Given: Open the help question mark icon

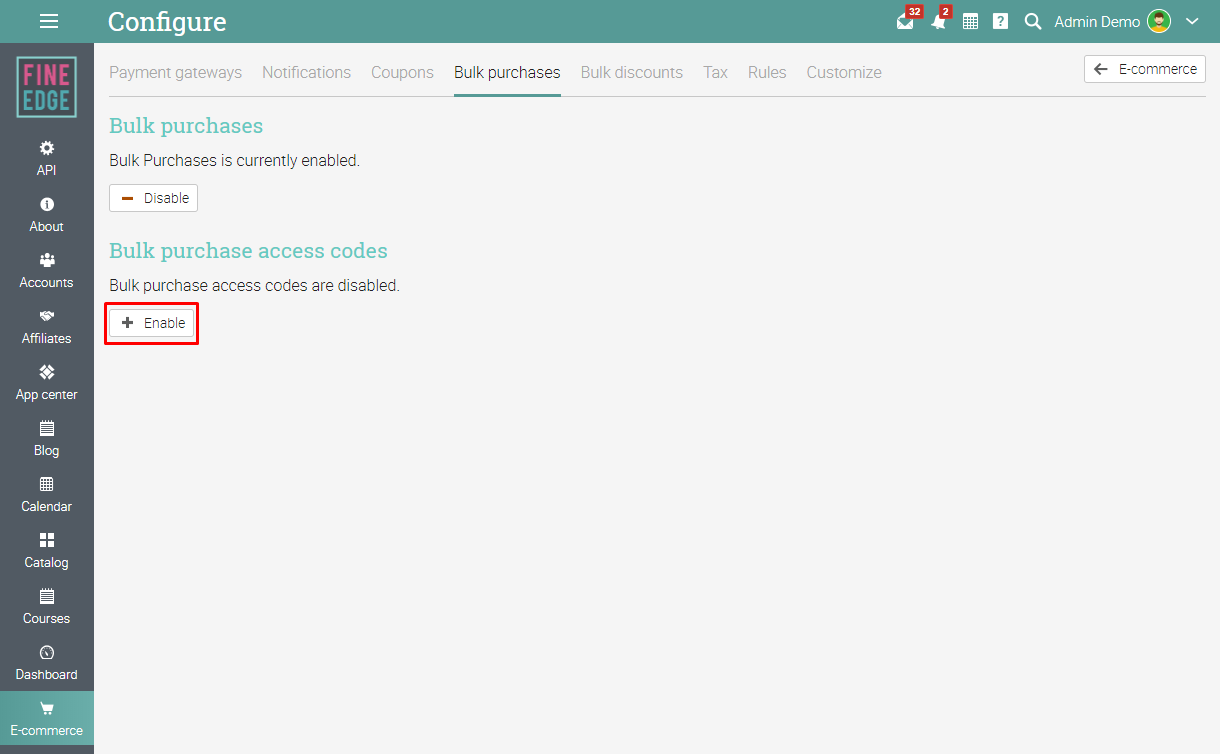Looking at the screenshot, I should coord(1001,21).
